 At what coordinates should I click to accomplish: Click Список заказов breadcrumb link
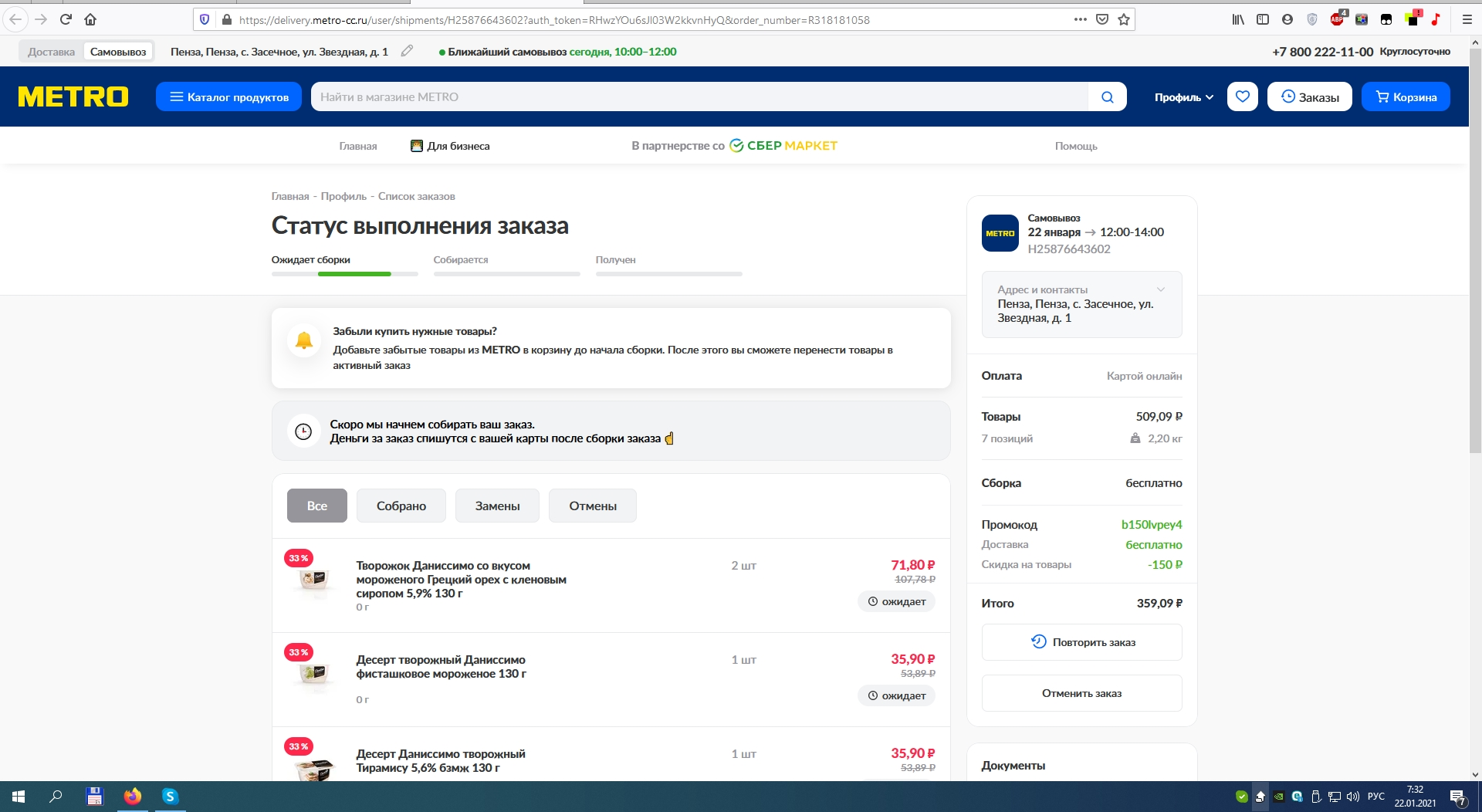pos(417,196)
